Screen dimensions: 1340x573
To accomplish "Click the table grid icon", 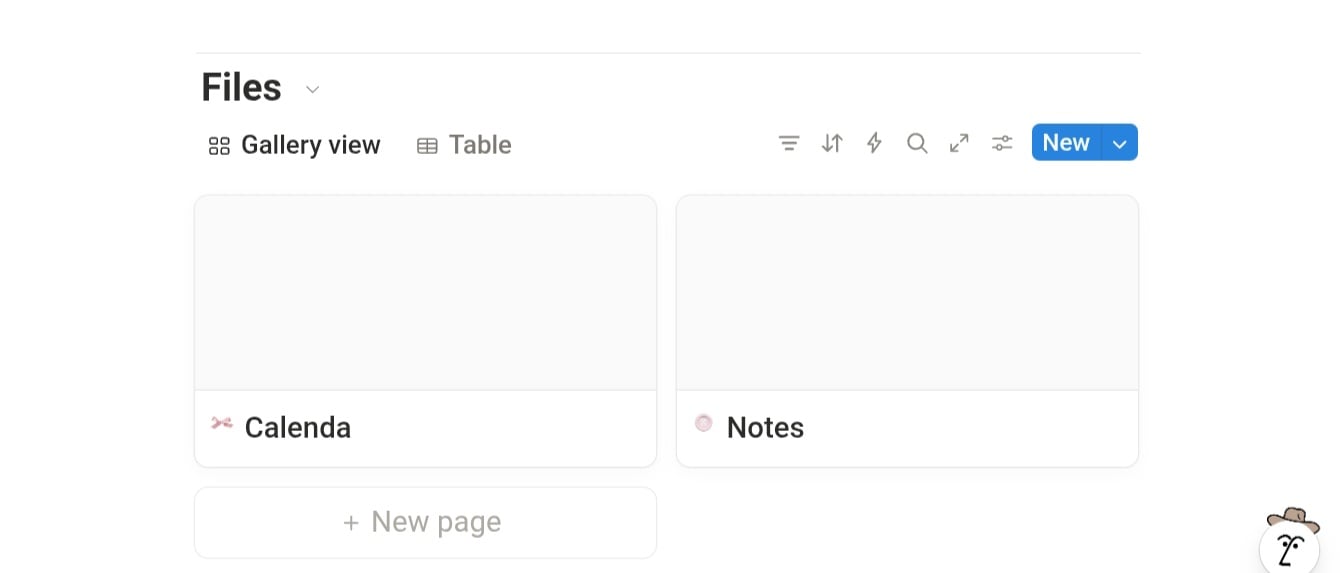I will pos(427,146).
